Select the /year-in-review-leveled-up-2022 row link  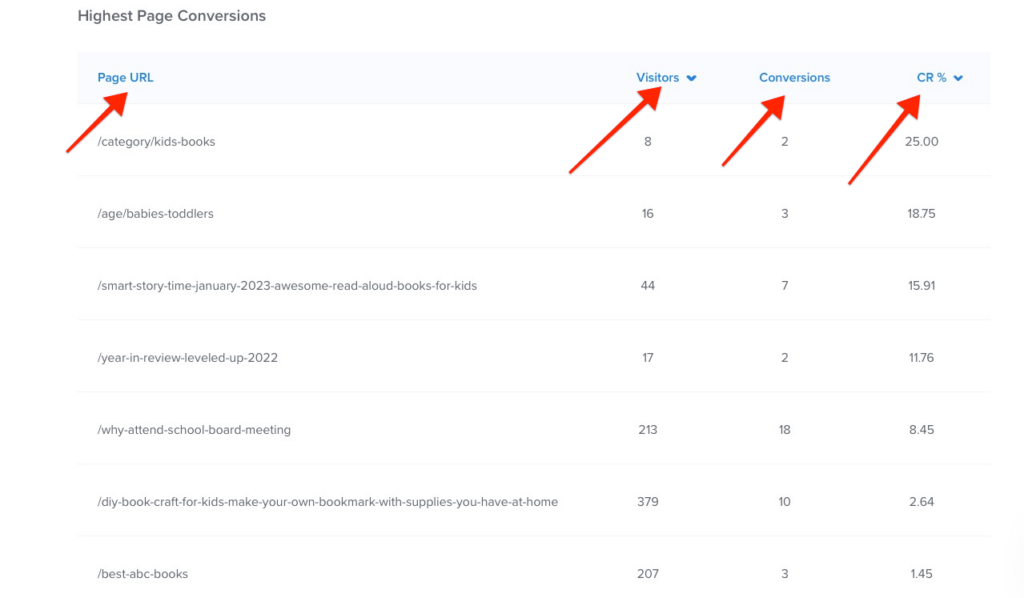pos(186,357)
